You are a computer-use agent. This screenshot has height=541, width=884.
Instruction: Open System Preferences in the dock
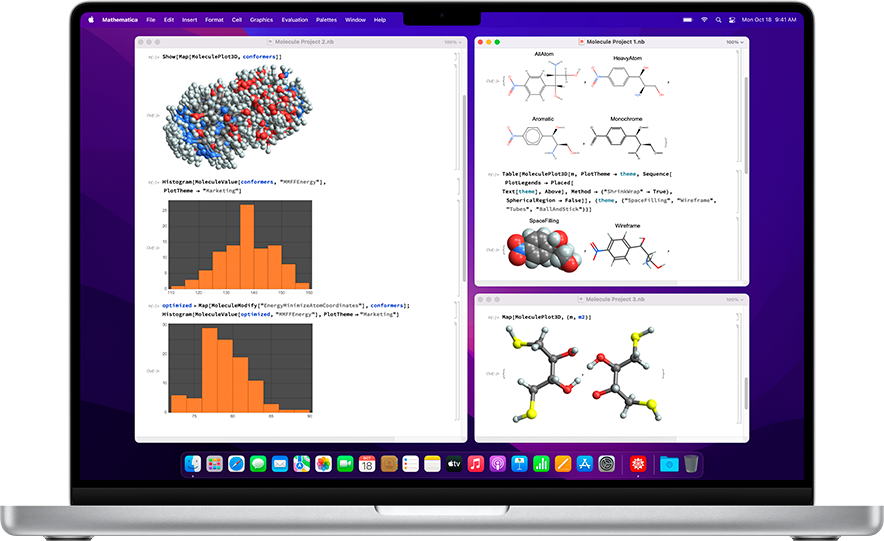[x=607, y=464]
